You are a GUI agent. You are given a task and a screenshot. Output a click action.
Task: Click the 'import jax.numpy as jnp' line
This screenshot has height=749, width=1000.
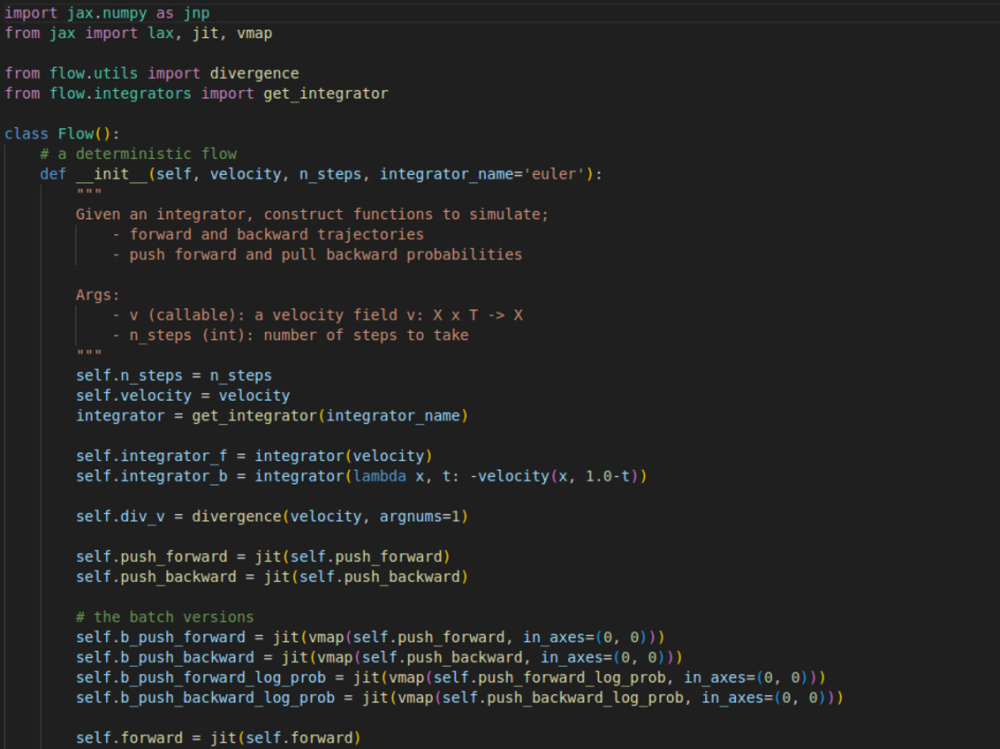pyautogui.click(x=107, y=13)
